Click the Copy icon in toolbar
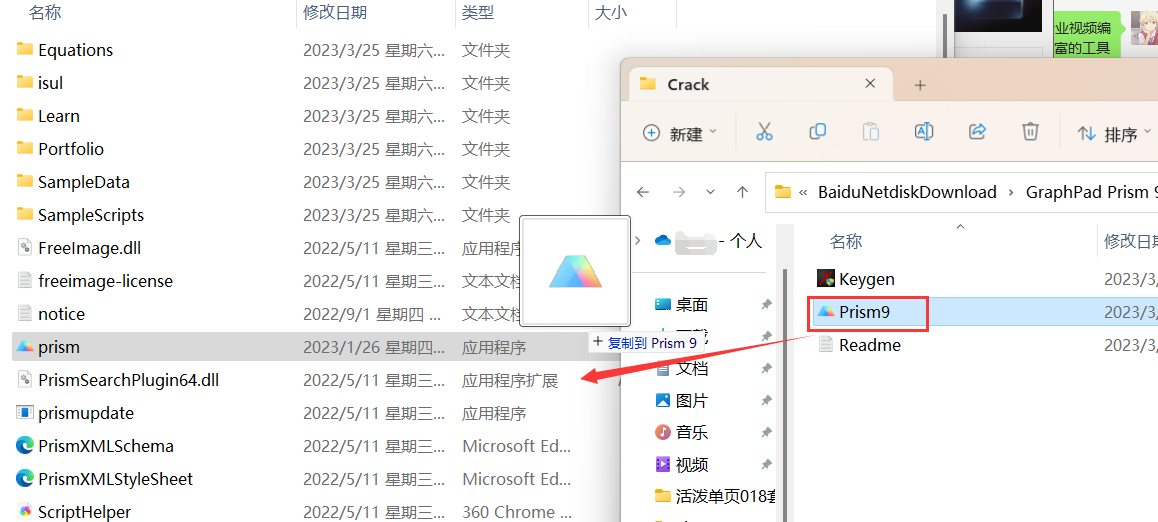1158x522 pixels. pos(818,132)
